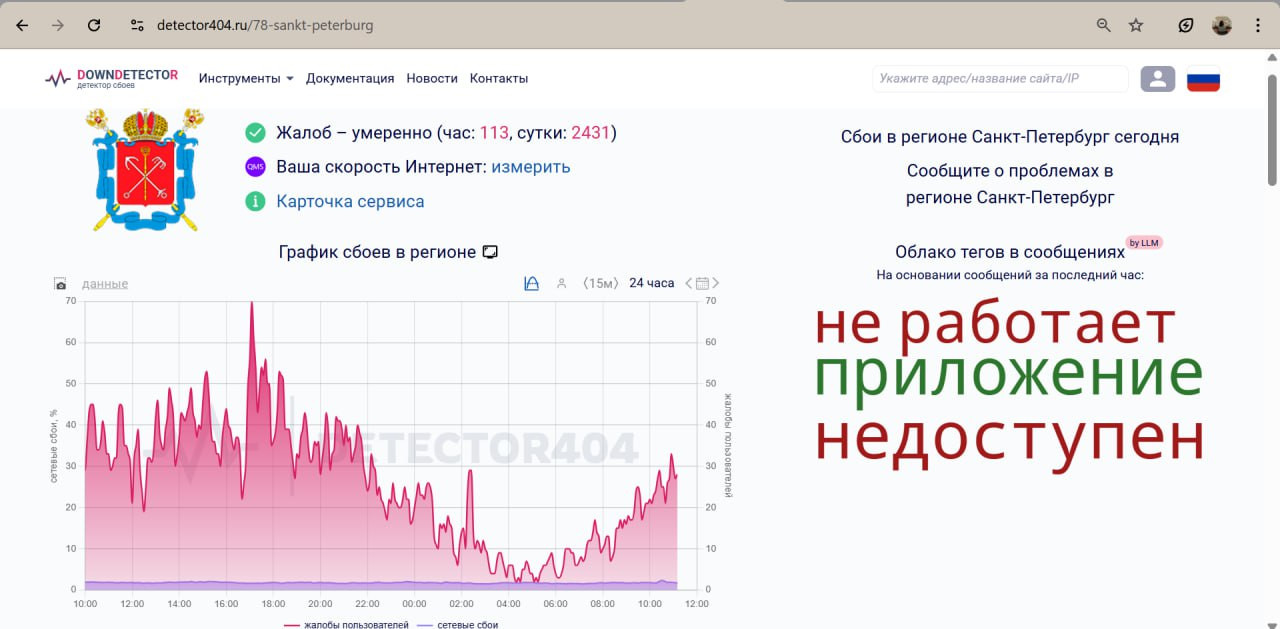
Task: Click the user account icon button
Action: [1157, 79]
